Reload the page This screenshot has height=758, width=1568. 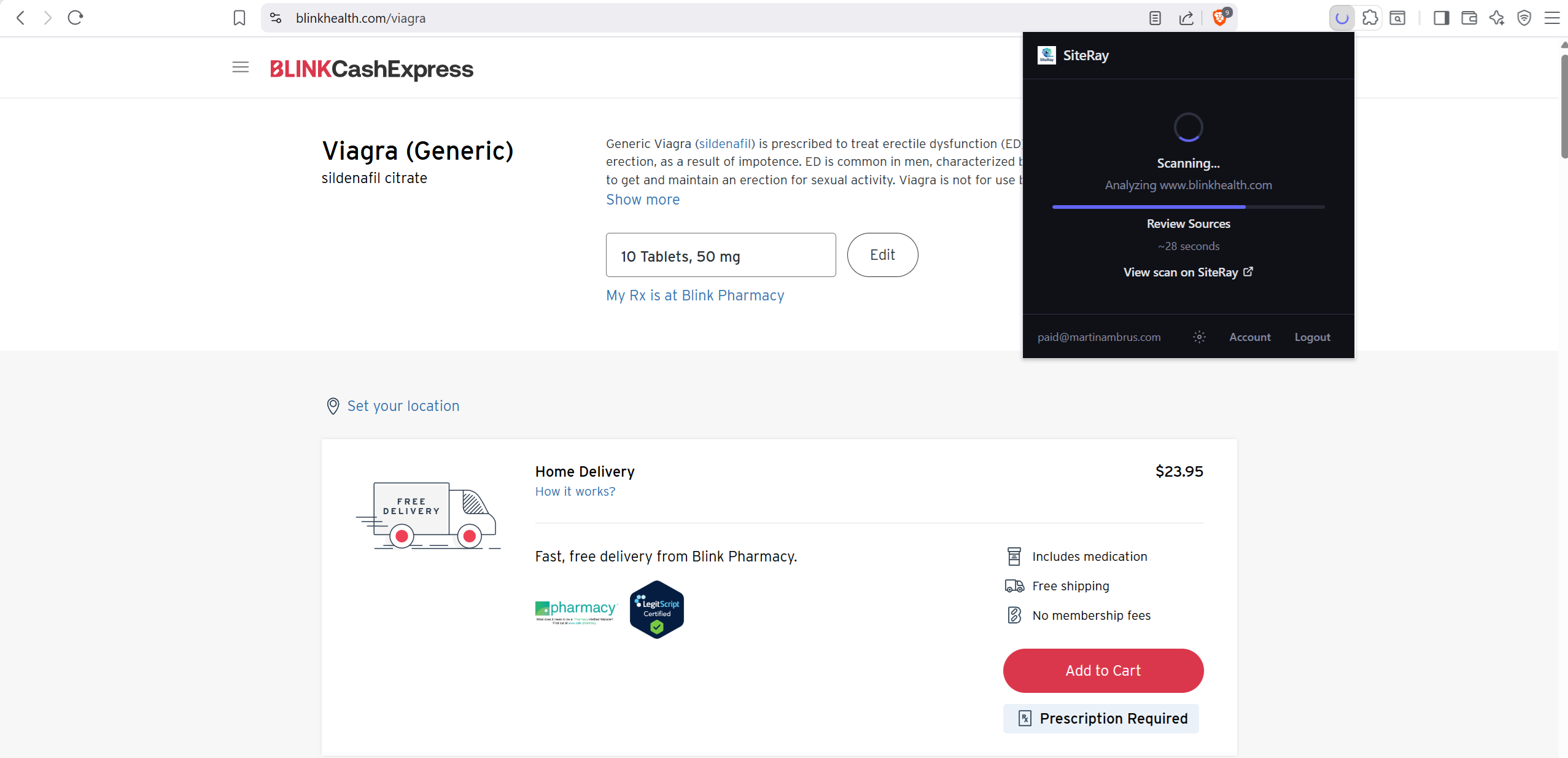76,18
